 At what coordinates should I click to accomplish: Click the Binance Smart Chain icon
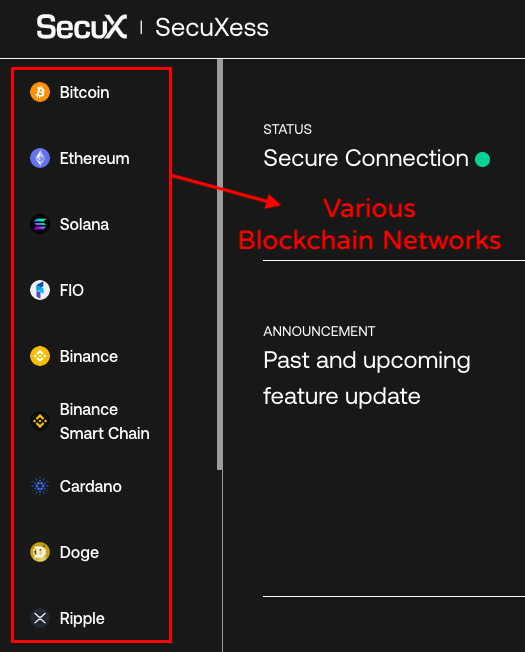(40, 421)
